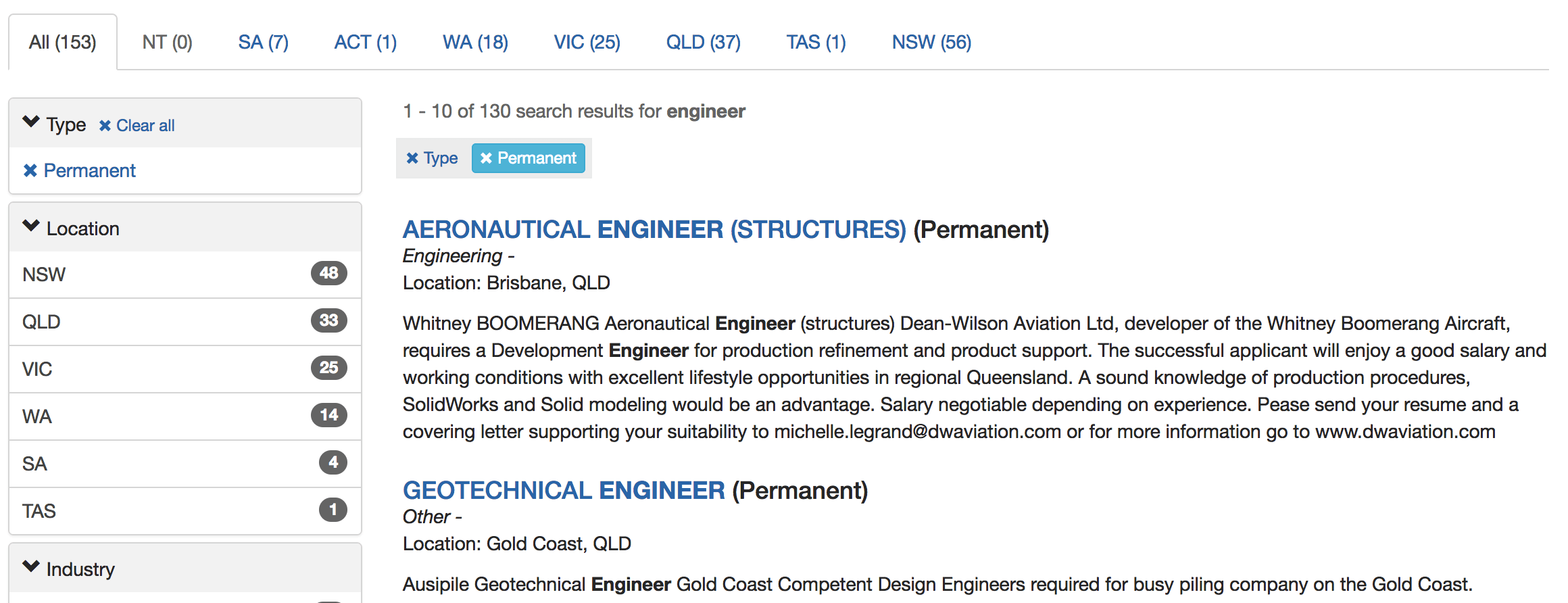
Task: Open the SA (7) tab
Action: [263, 43]
